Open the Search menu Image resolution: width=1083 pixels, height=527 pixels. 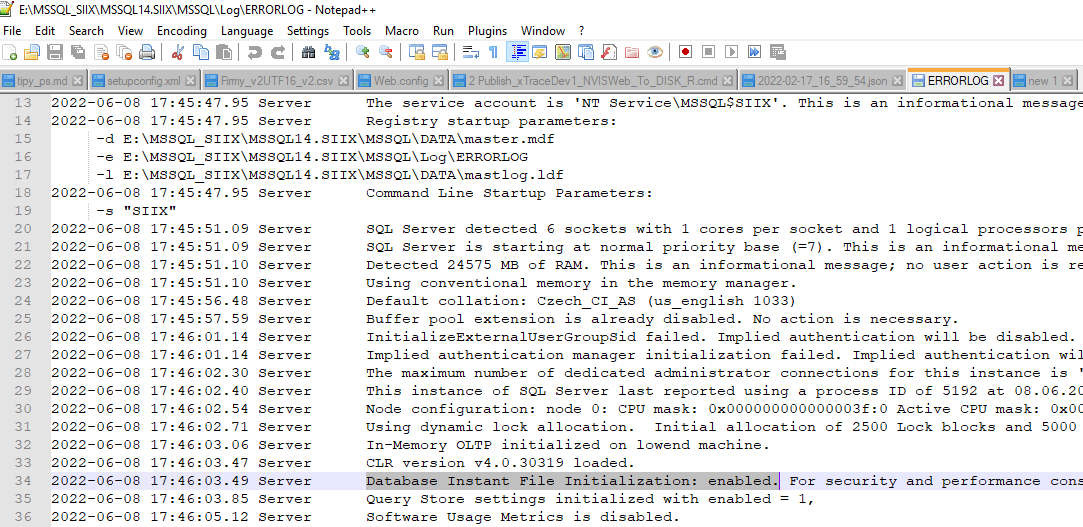[86, 31]
